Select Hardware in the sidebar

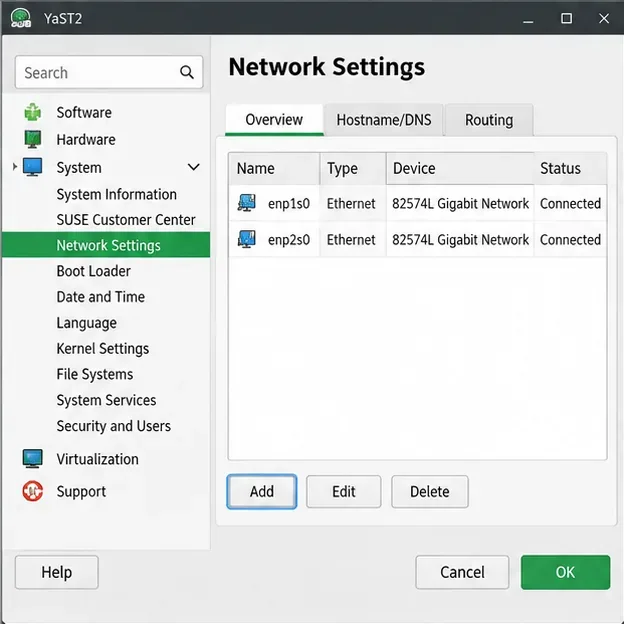(86, 140)
